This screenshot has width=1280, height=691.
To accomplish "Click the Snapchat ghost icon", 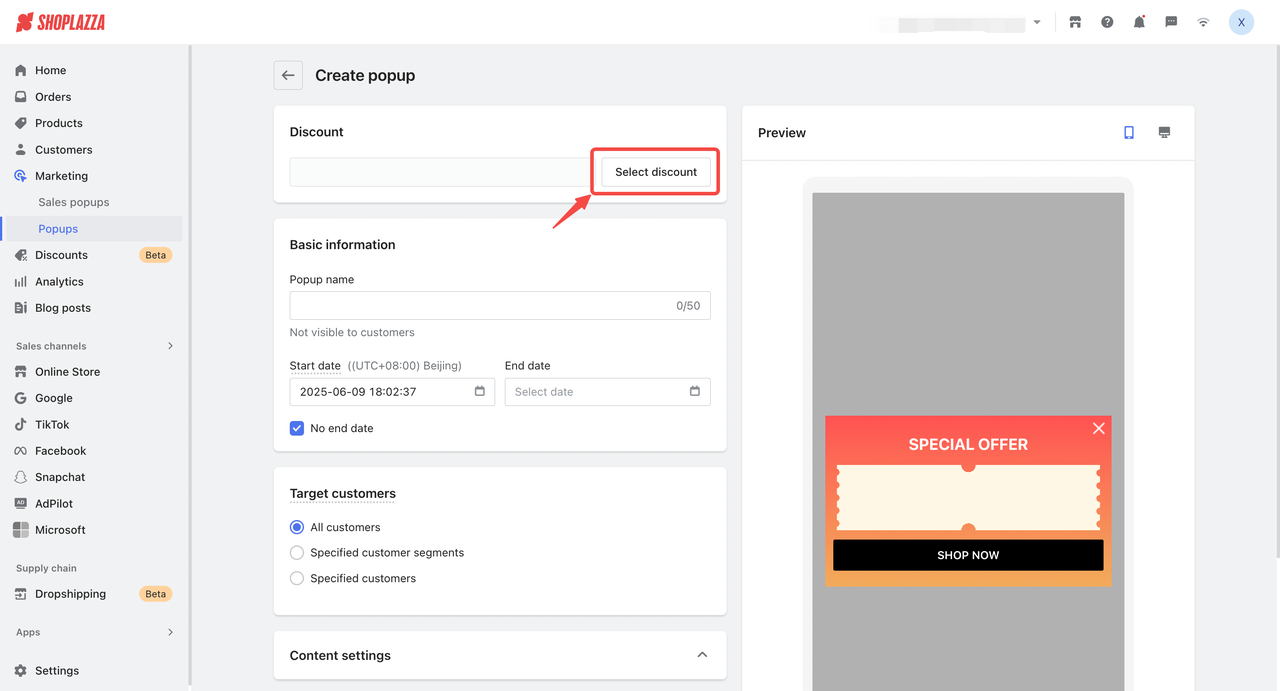I will 21,477.
